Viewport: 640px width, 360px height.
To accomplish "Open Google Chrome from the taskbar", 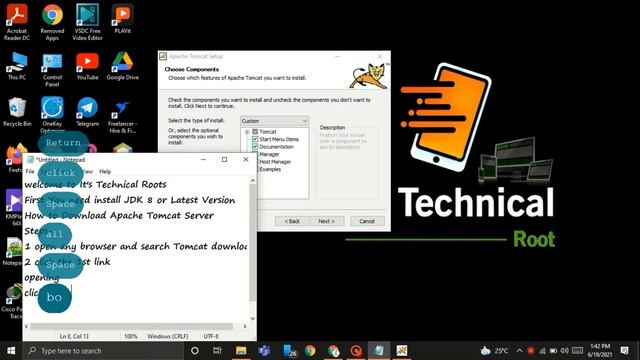I will [310, 351].
